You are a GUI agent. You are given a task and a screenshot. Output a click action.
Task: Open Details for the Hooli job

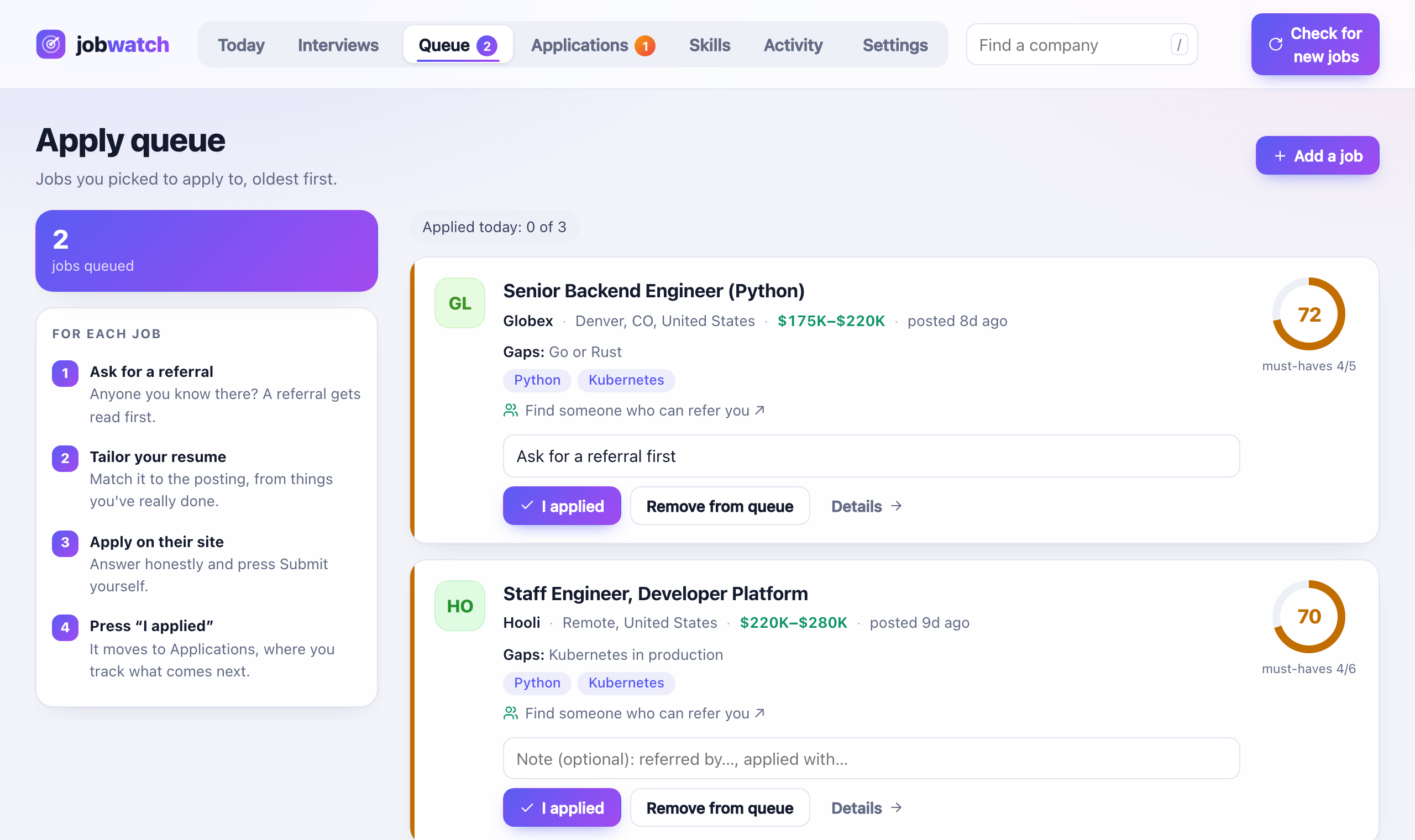click(x=866, y=808)
